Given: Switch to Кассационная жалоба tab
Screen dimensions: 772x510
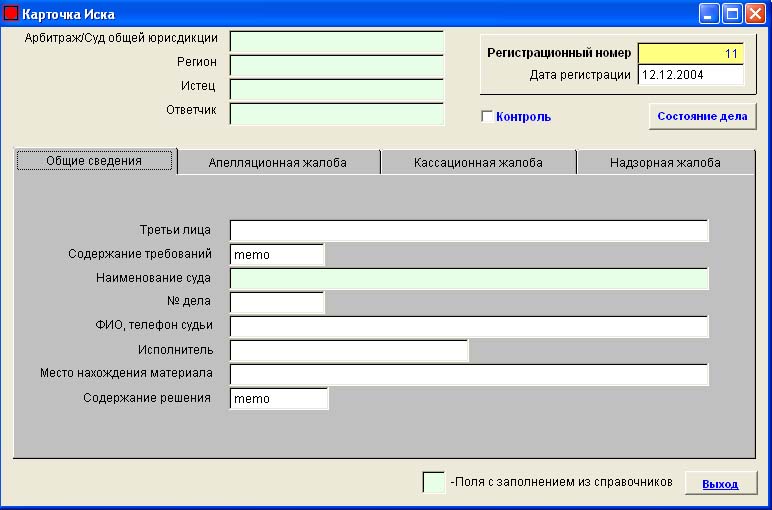Looking at the screenshot, I should click(478, 163).
